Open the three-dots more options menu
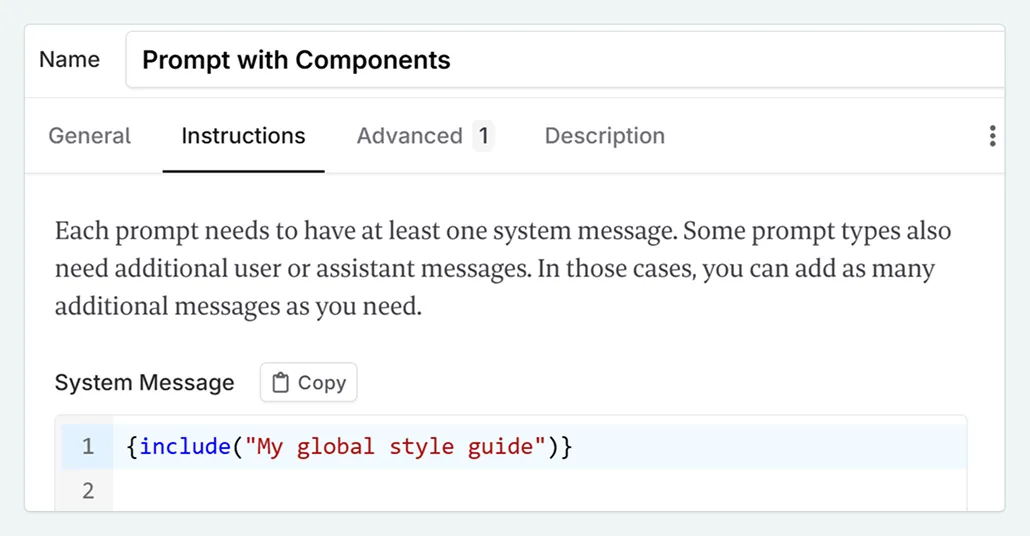The height and width of the screenshot is (536, 1030). (991, 136)
